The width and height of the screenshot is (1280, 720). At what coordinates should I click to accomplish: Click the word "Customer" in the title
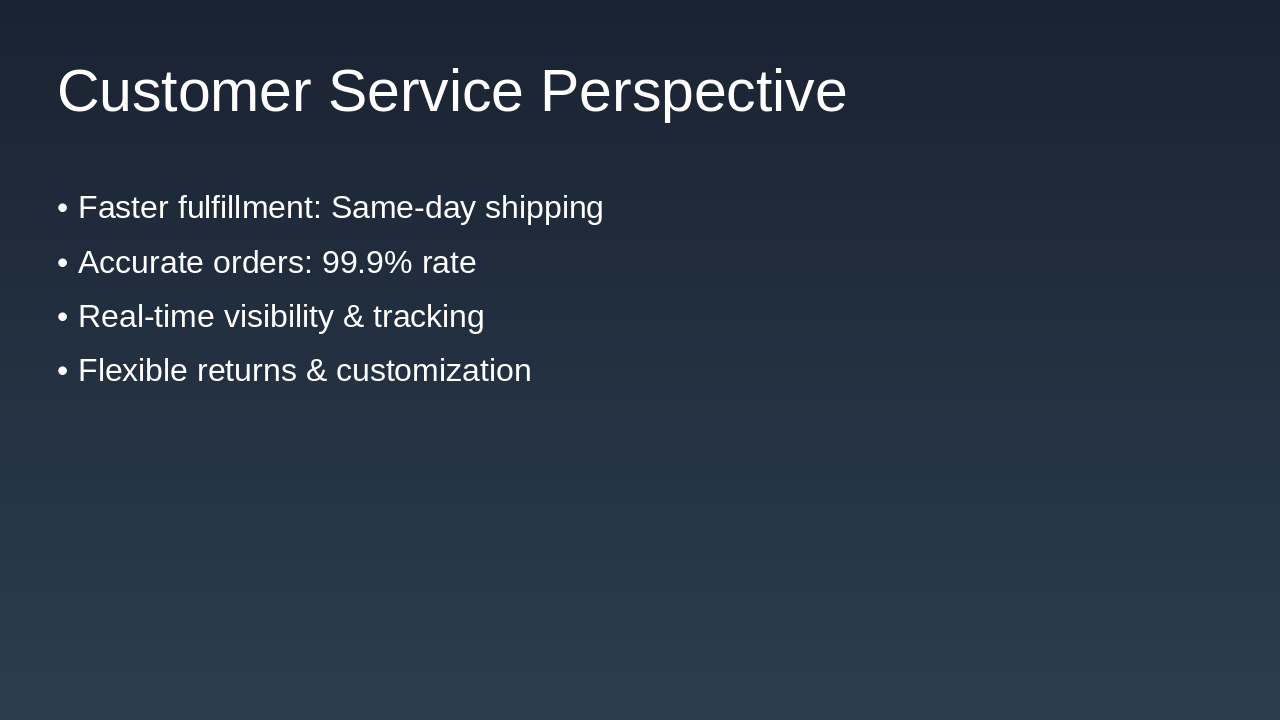[x=184, y=91]
